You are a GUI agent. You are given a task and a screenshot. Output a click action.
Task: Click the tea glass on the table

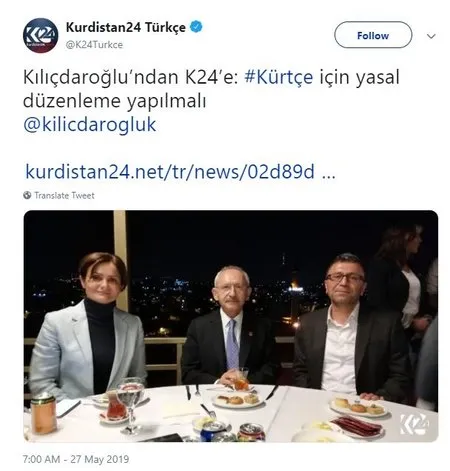click(x=116, y=405)
